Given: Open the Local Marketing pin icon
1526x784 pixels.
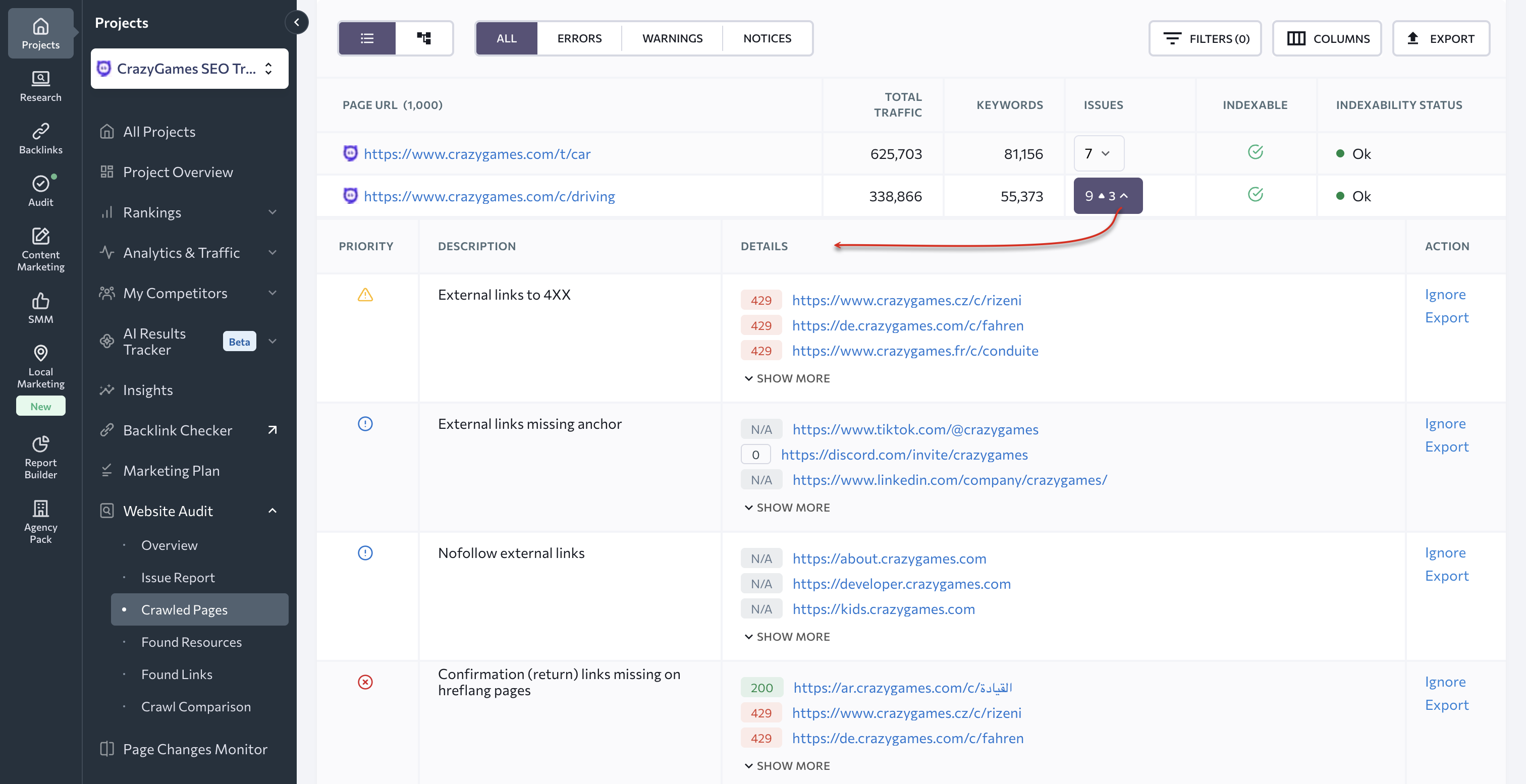Looking at the screenshot, I should coord(40,353).
